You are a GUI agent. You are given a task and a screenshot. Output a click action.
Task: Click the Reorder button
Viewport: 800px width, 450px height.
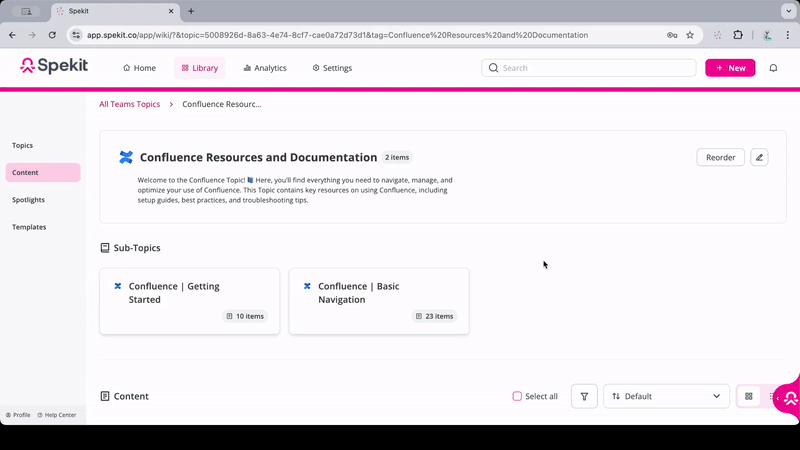click(x=720, y=157)
